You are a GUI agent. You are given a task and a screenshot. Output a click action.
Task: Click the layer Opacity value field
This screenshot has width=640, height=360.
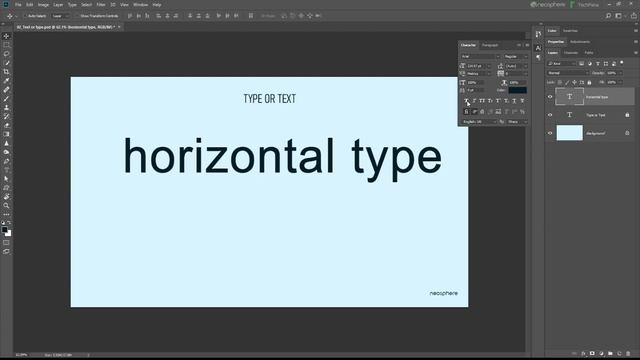tap(613, 73)
